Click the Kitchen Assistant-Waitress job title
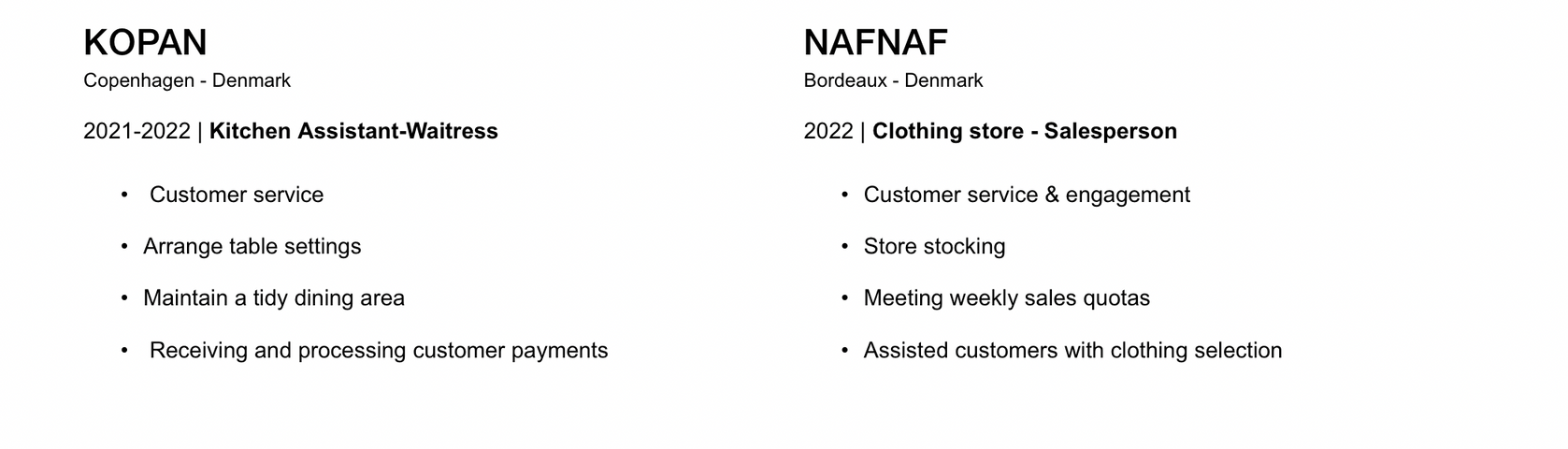Image resolution: width=1568 pixels, height=449 pixels. click(x=353, y=131)
